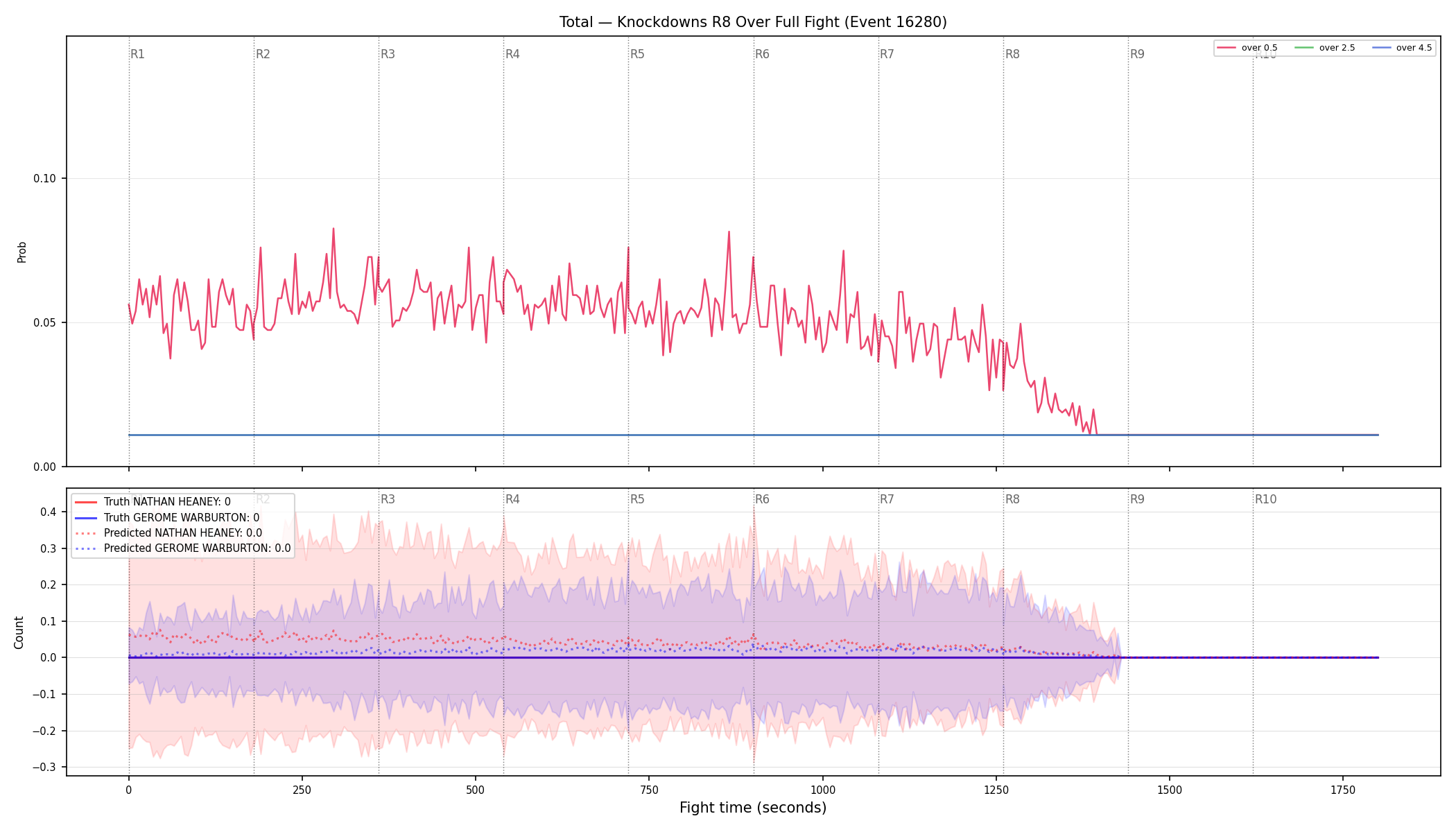Click the 250 tick on the time axis
Image resolution: width=1456 pixels, height=832 pixels.
tap(302, 790)
